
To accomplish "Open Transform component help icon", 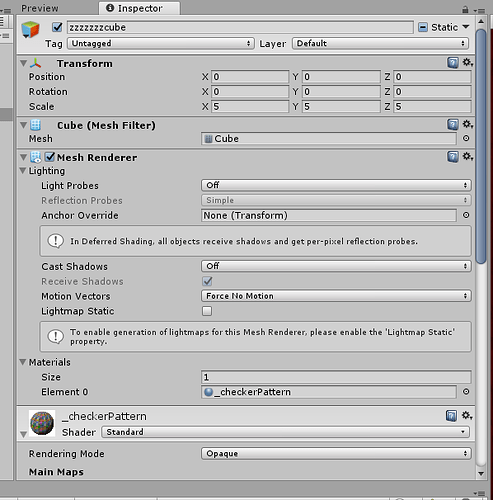I will pyautogui.click(x=453, y=63).
